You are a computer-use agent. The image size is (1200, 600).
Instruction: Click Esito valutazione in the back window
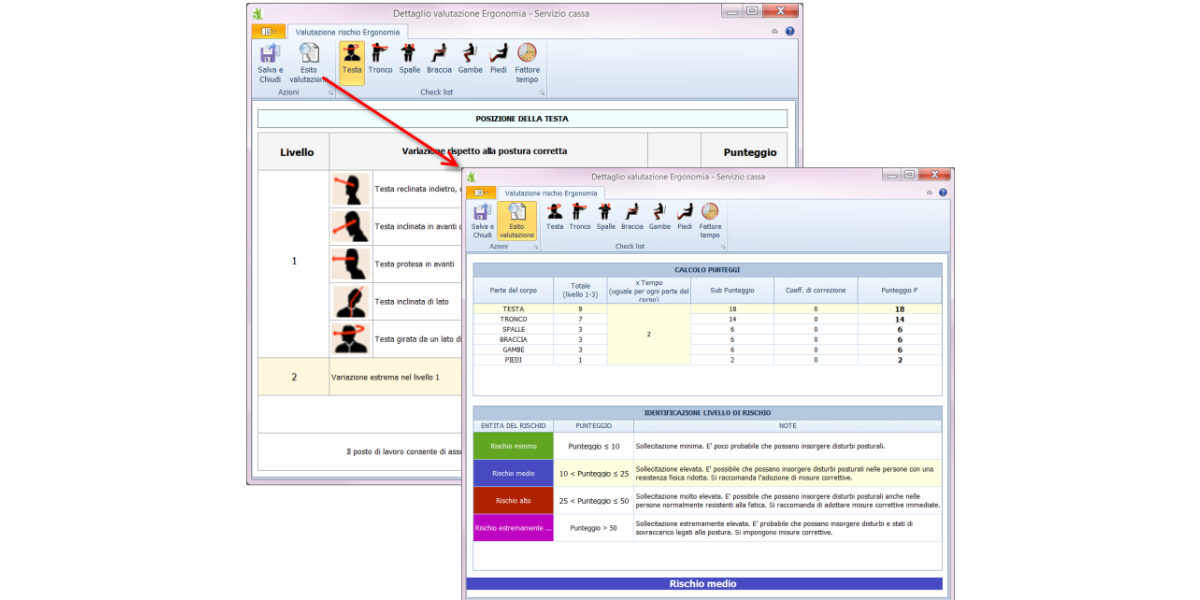point(309,62)
